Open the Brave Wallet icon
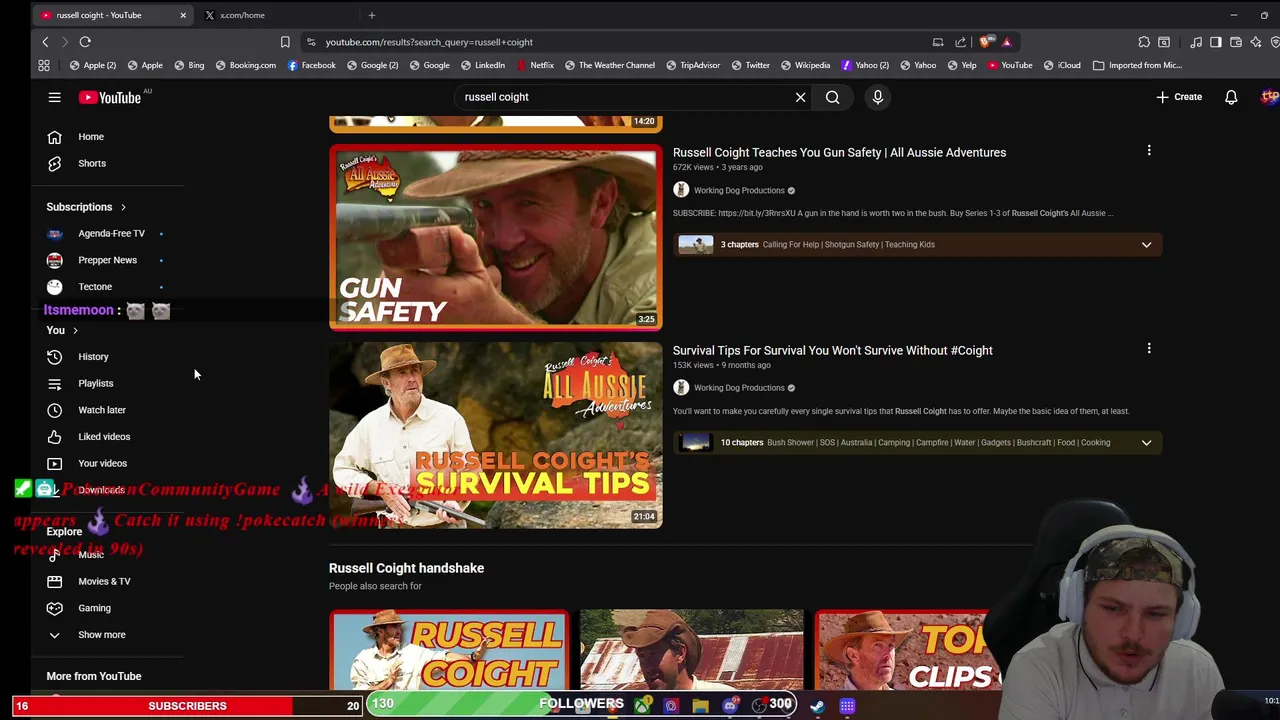1280x720 pixels. (1236, 42)
